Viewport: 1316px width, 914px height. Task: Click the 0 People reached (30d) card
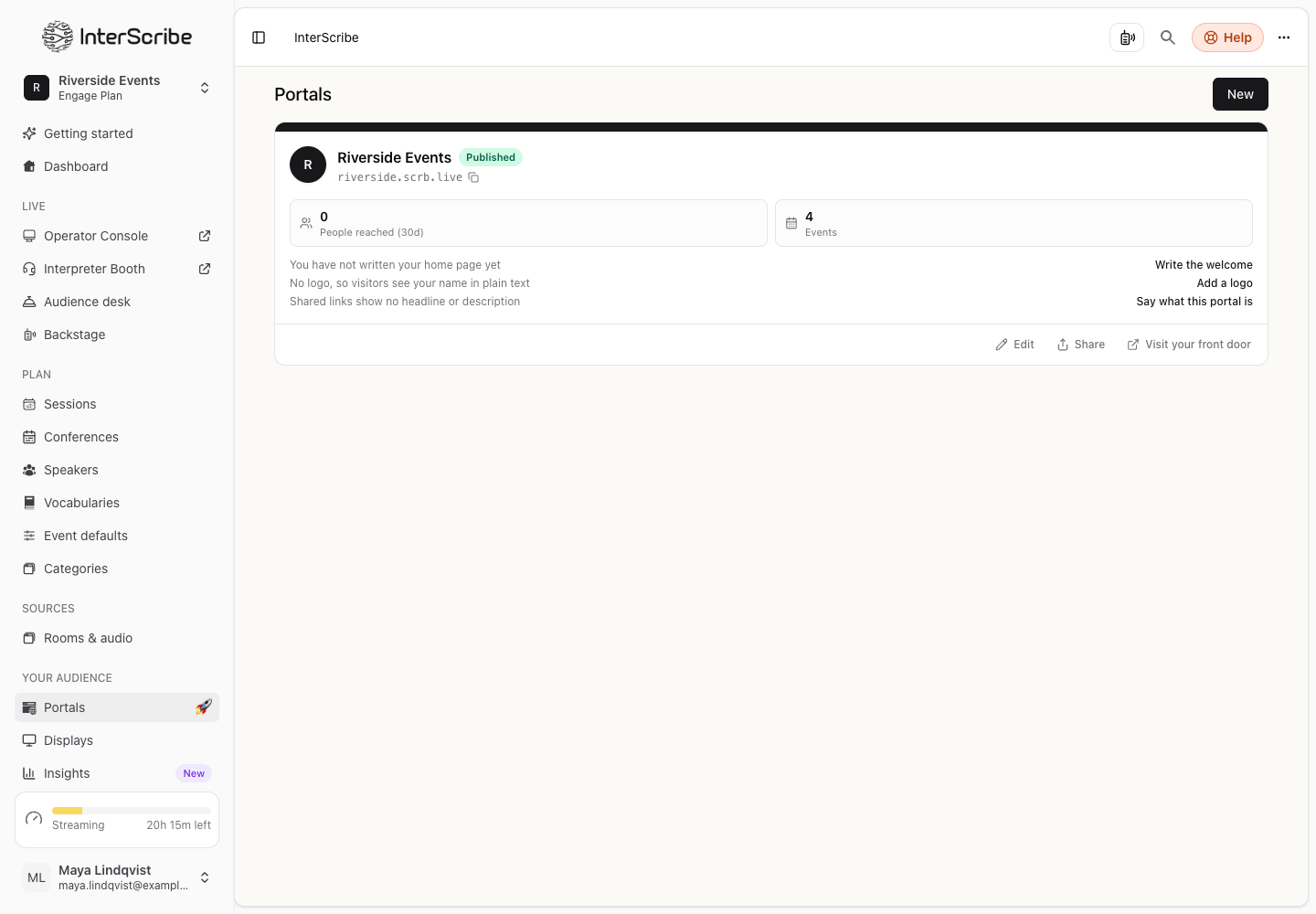tap(528, 223)
